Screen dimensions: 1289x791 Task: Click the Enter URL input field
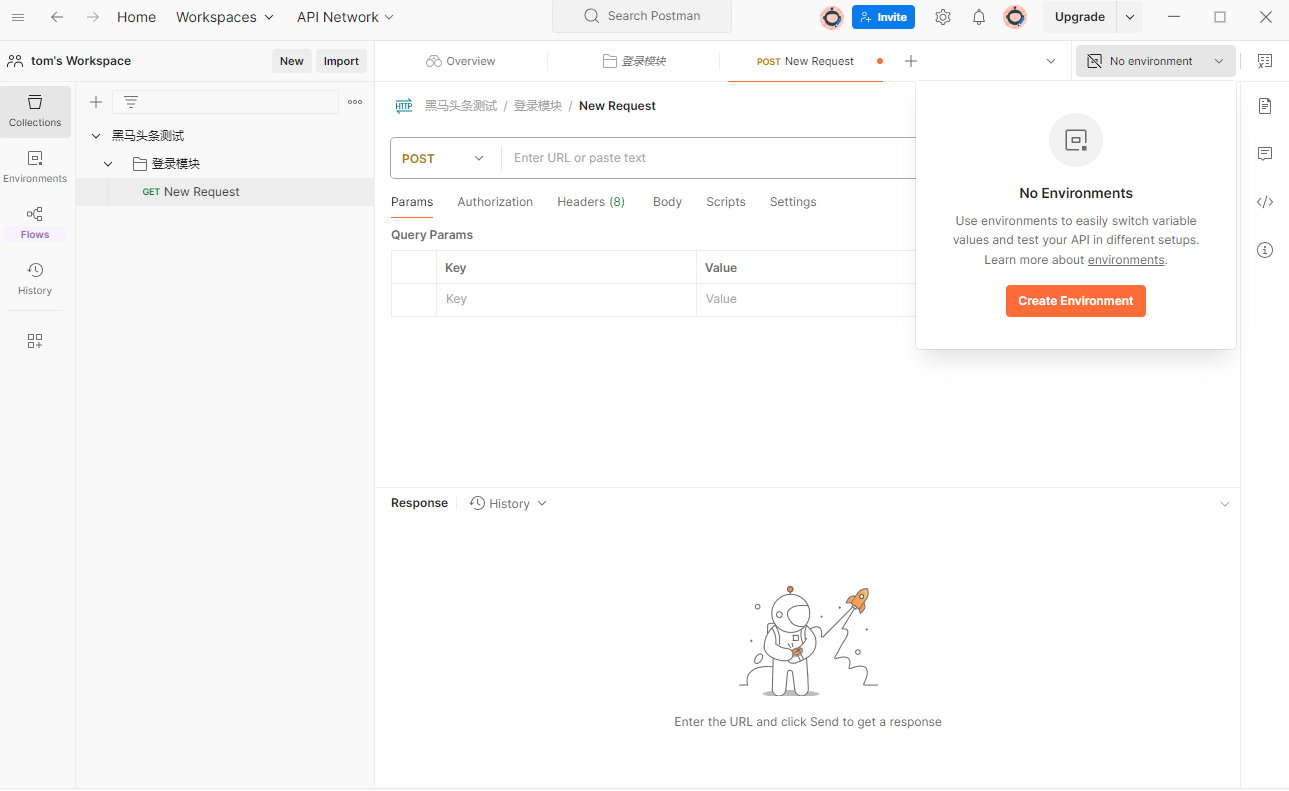pyautogui.click(x=710, y=158)
